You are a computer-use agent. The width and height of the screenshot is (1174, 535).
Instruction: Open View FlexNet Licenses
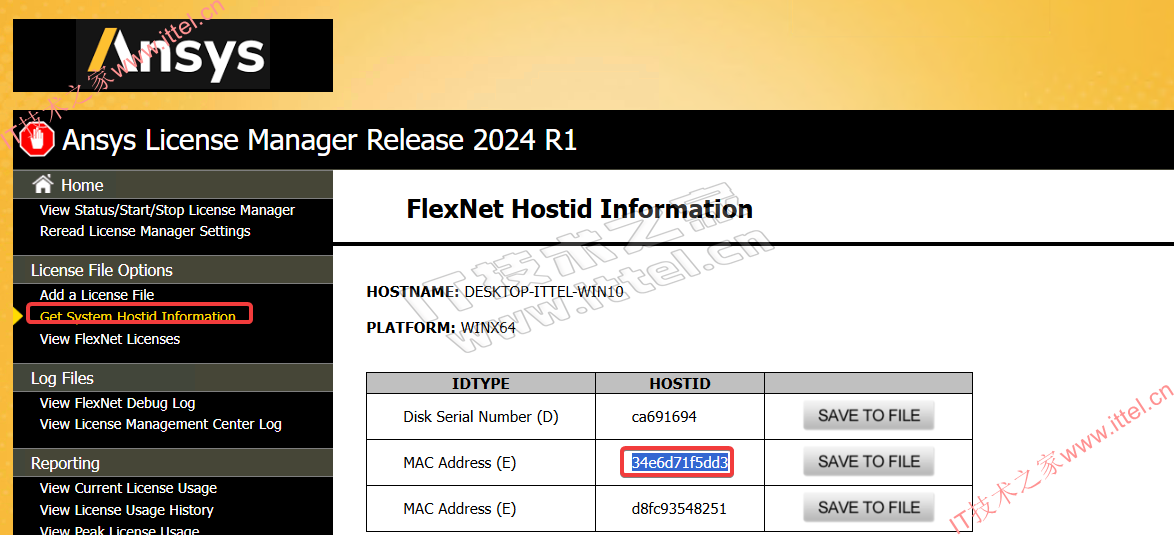pos(110,339)
